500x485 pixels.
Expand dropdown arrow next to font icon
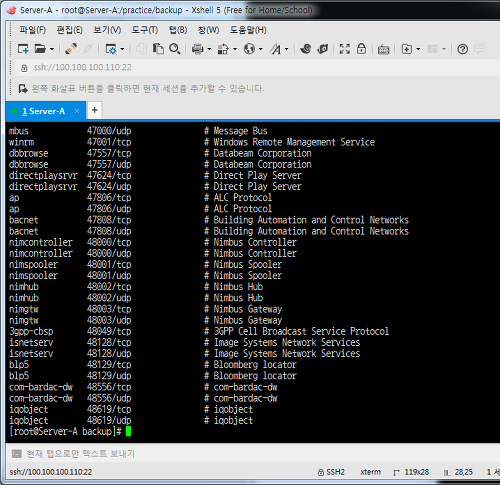286,49
